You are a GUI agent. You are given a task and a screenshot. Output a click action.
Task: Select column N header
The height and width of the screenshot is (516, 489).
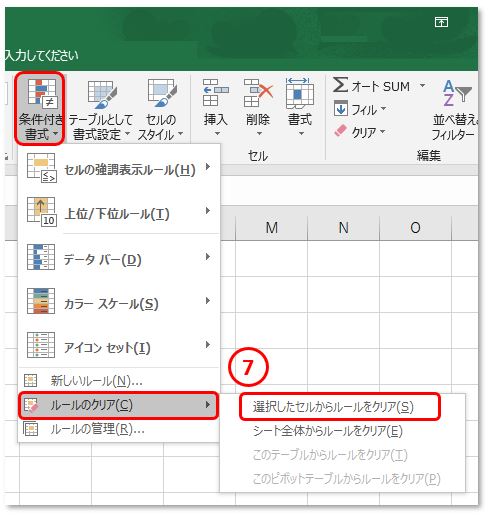[344, 228]
